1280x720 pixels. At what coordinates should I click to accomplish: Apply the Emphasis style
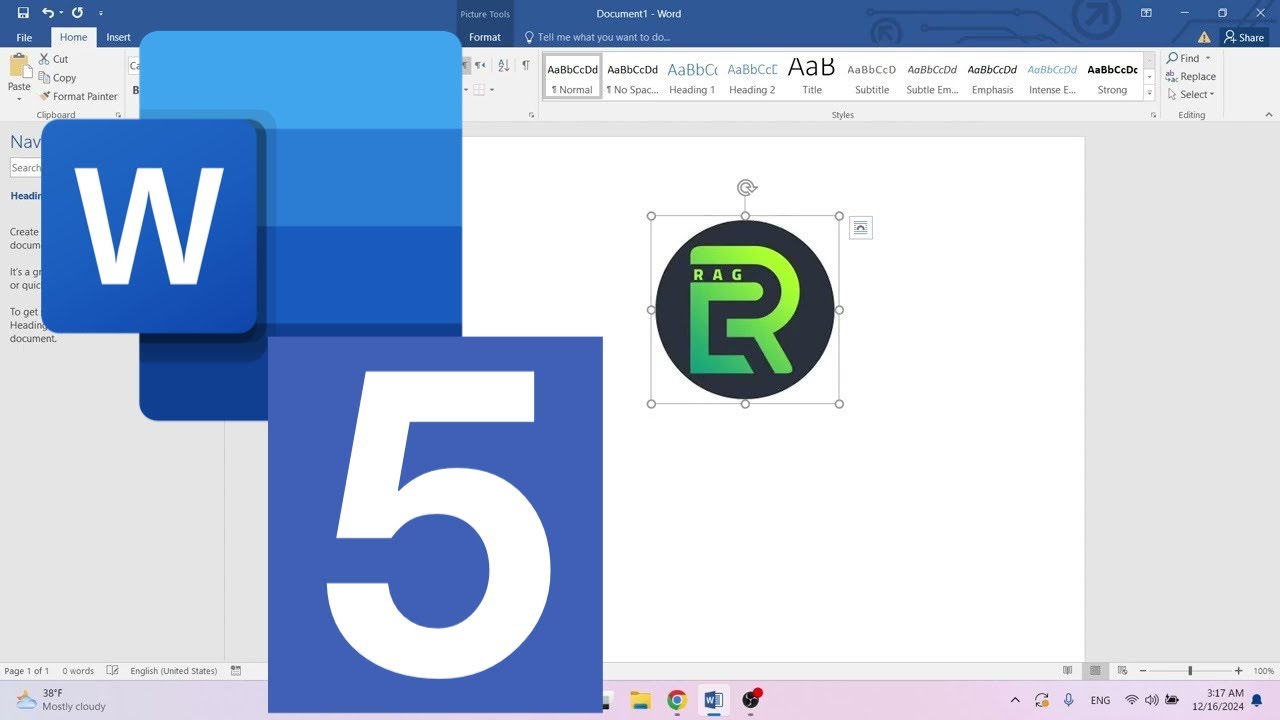(992, 76)
